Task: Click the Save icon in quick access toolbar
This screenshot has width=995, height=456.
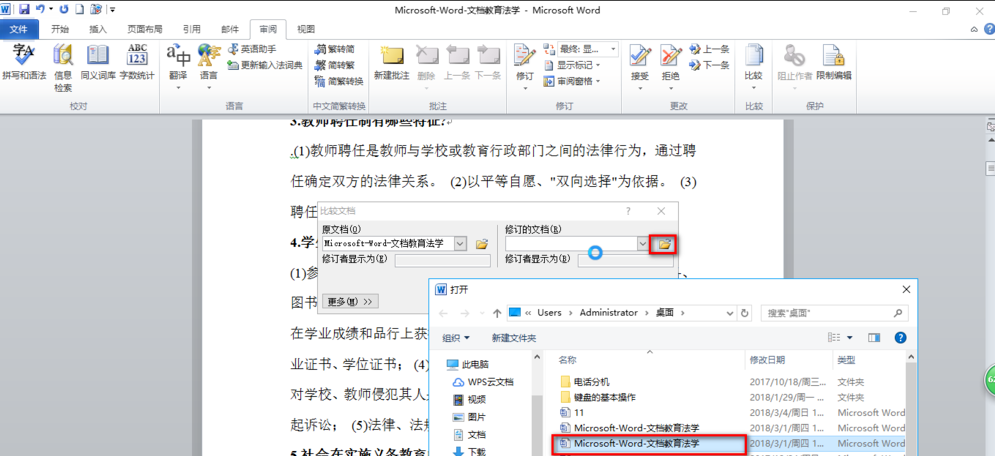Action: point(24,10)
